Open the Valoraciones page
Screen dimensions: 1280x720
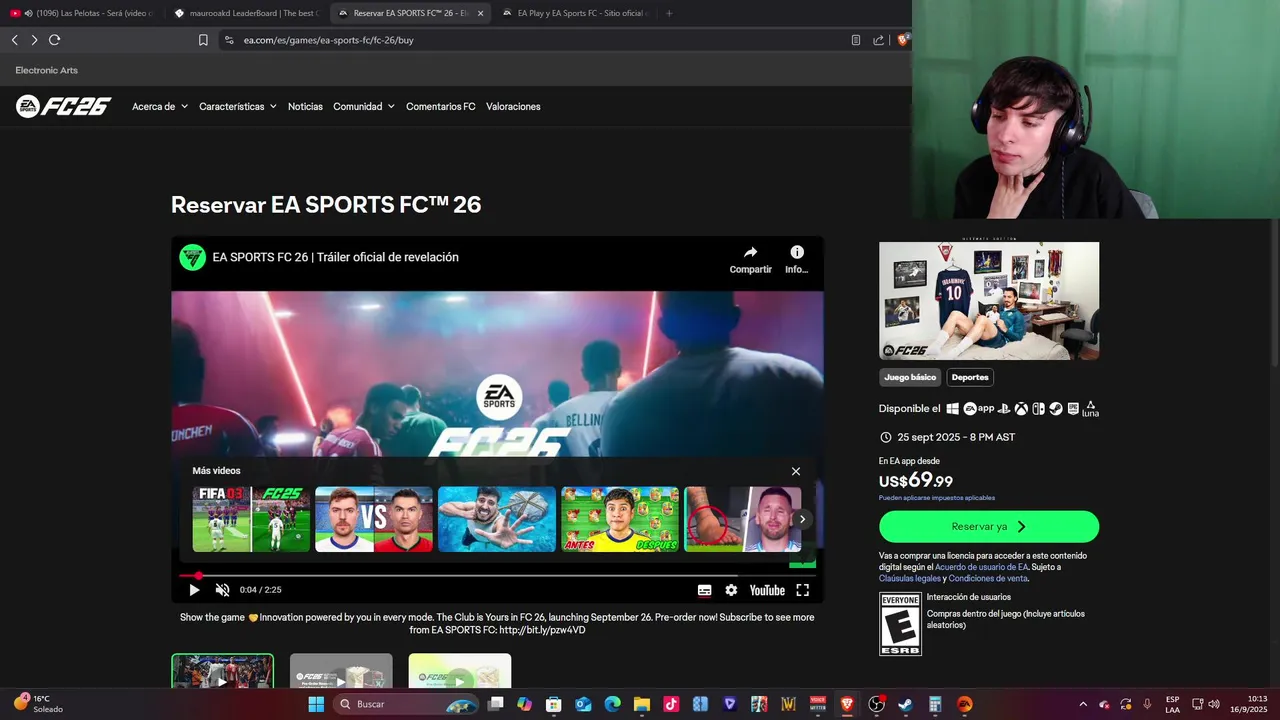click(x=513, y=106)
